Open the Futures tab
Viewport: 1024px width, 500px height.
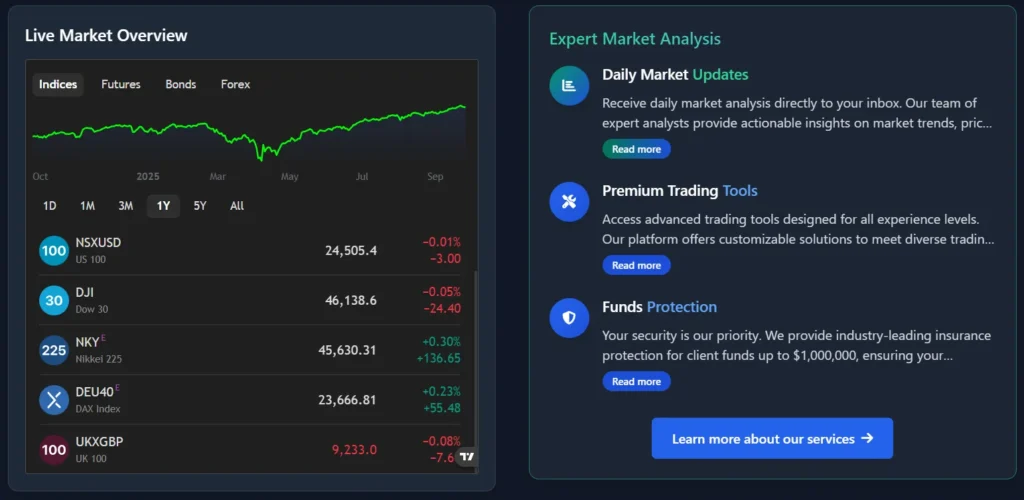coord(121,85)
